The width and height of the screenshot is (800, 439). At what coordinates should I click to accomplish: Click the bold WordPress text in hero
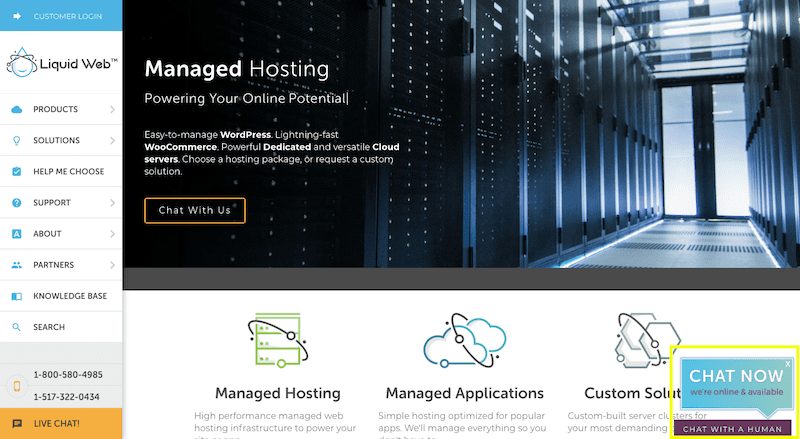(245, 135)
